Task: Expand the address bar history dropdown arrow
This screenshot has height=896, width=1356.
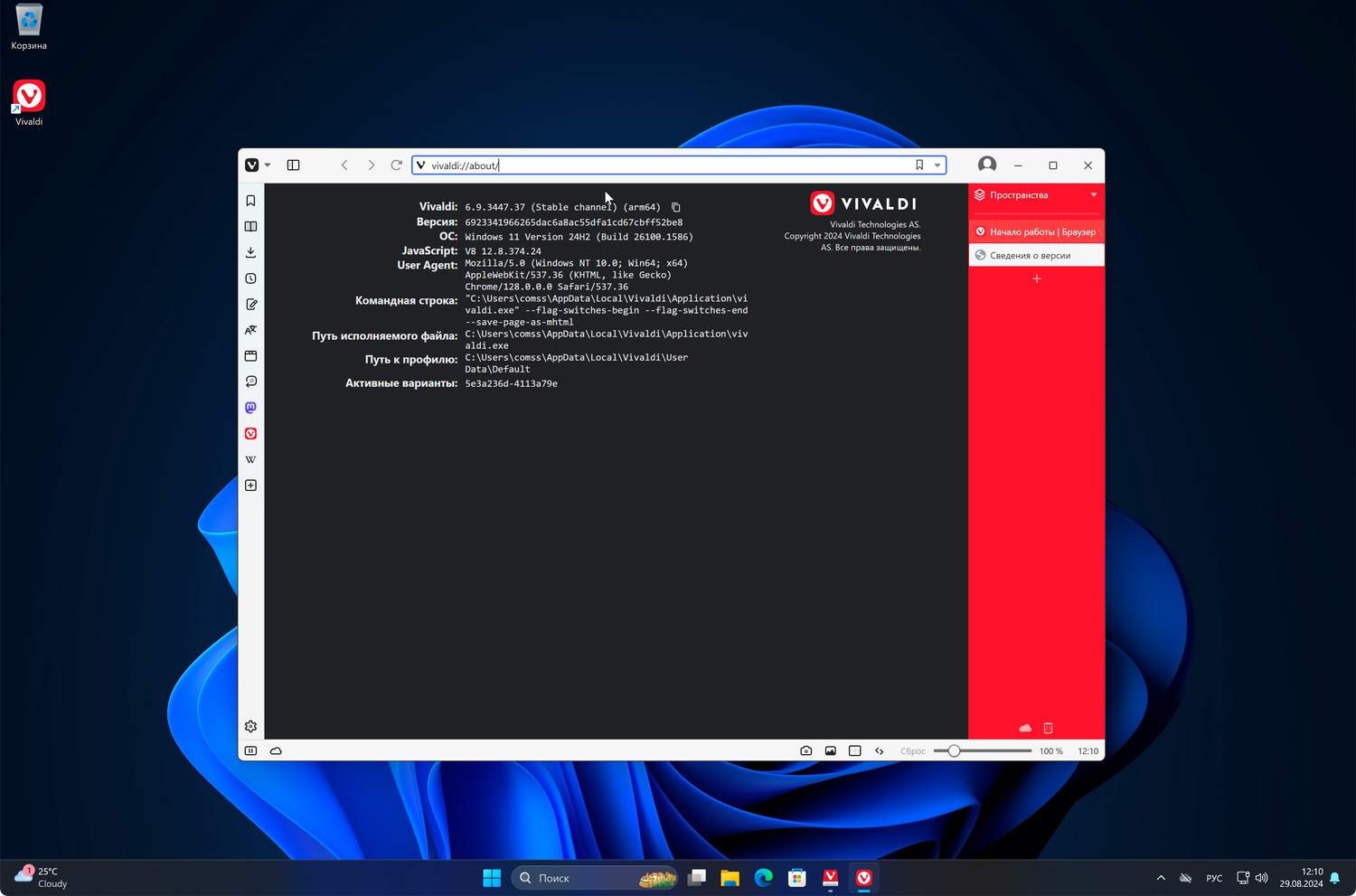Action: [937, 165]
